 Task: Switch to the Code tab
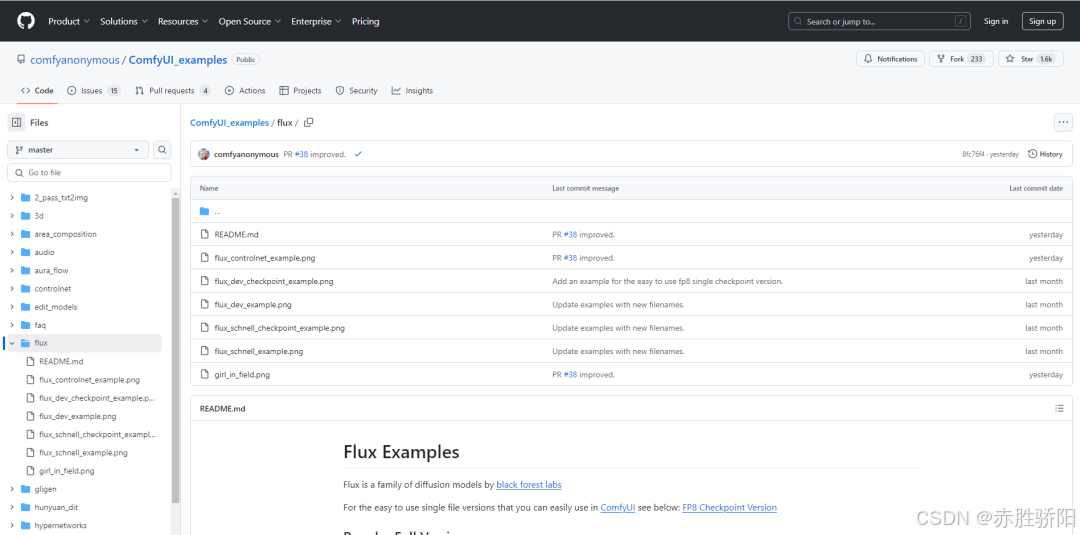(x=37, y=90)
